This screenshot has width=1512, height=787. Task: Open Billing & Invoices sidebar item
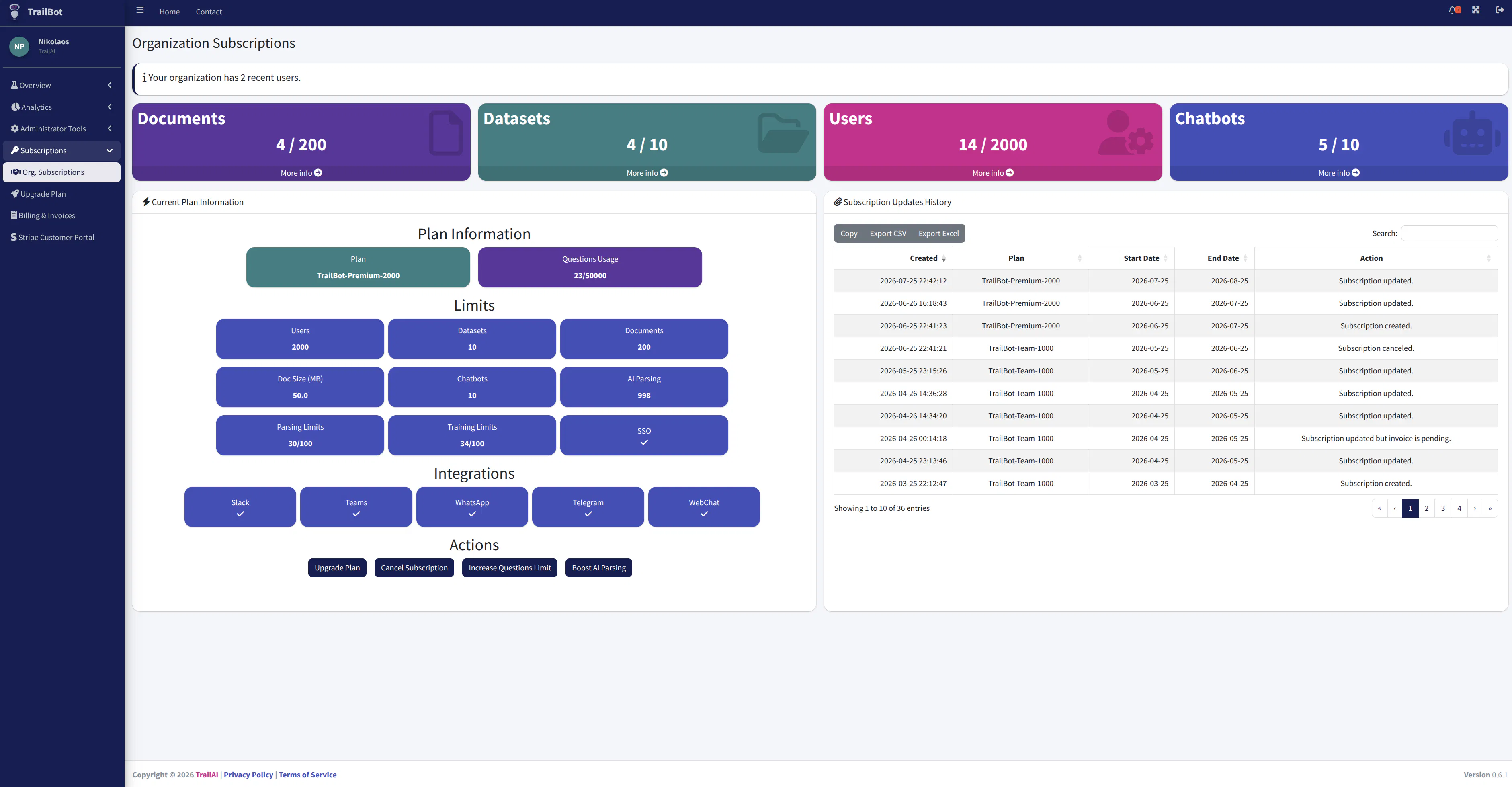pyautogui.click(x=61, y=215)
